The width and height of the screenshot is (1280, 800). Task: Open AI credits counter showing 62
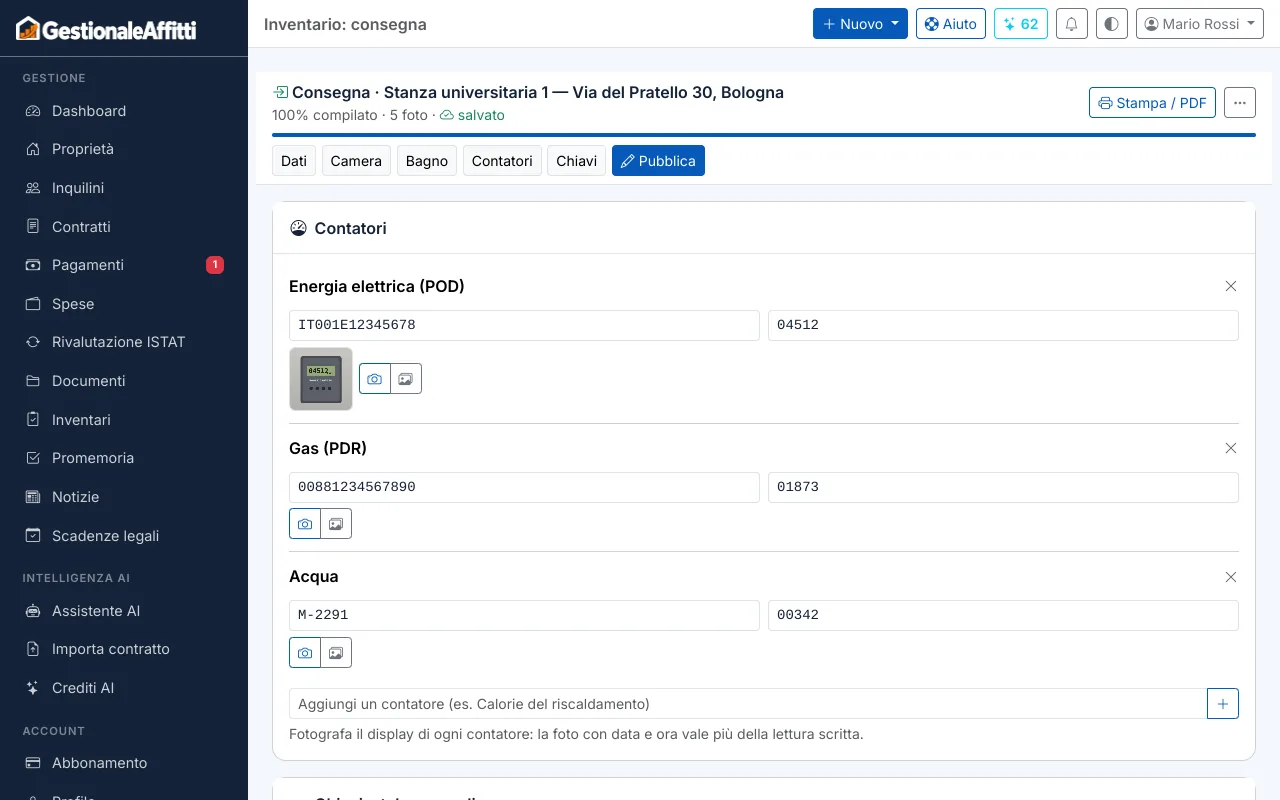click(x=1021, y=24)
